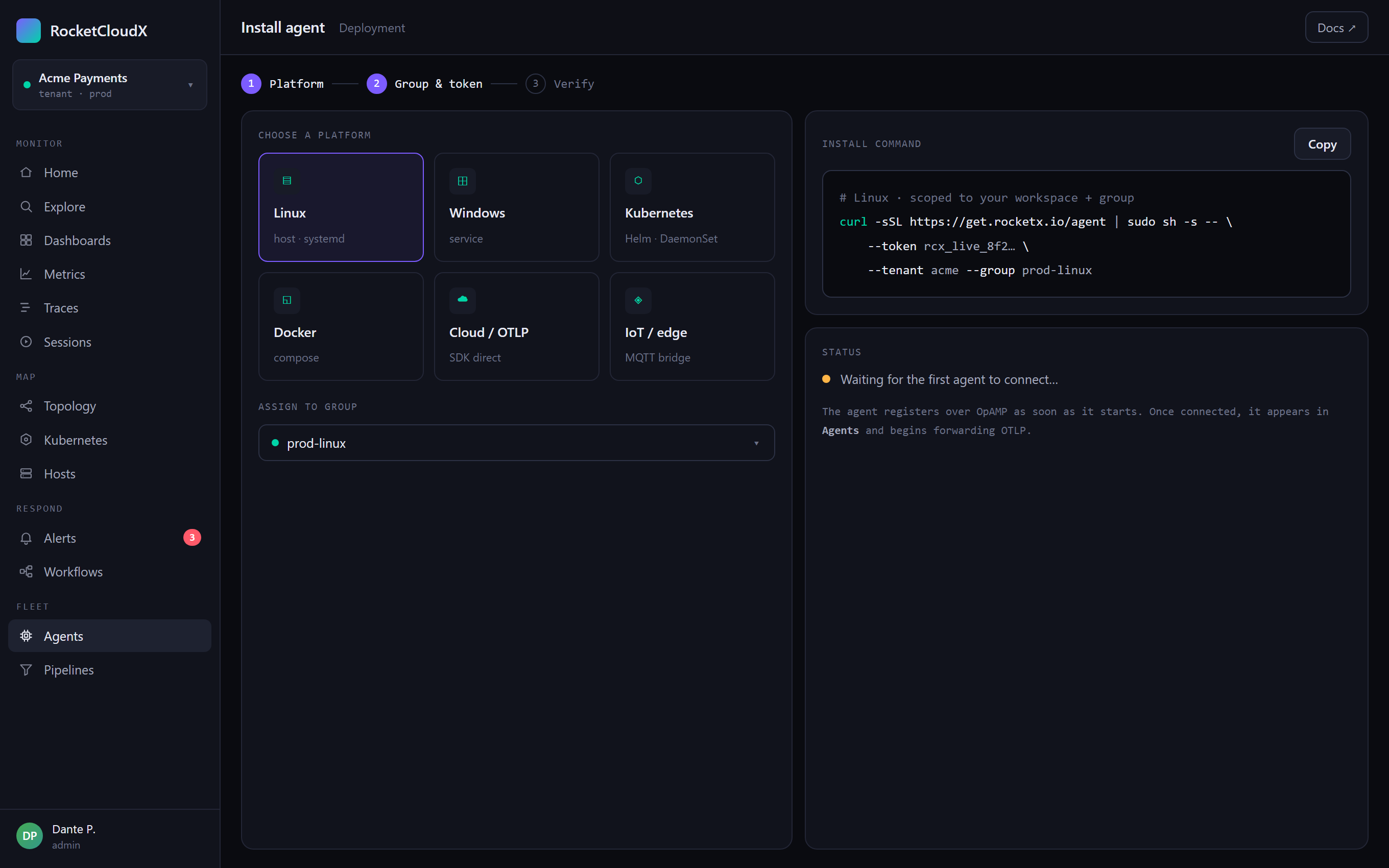Select the Linux platform card
This screenshot has width=1389, height=868.
pos(341,207)
